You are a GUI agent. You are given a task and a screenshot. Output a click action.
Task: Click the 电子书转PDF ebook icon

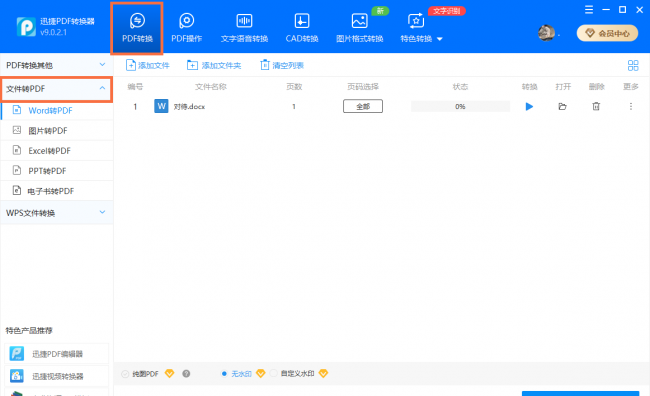pyautogui.click(x=17, y=190)
